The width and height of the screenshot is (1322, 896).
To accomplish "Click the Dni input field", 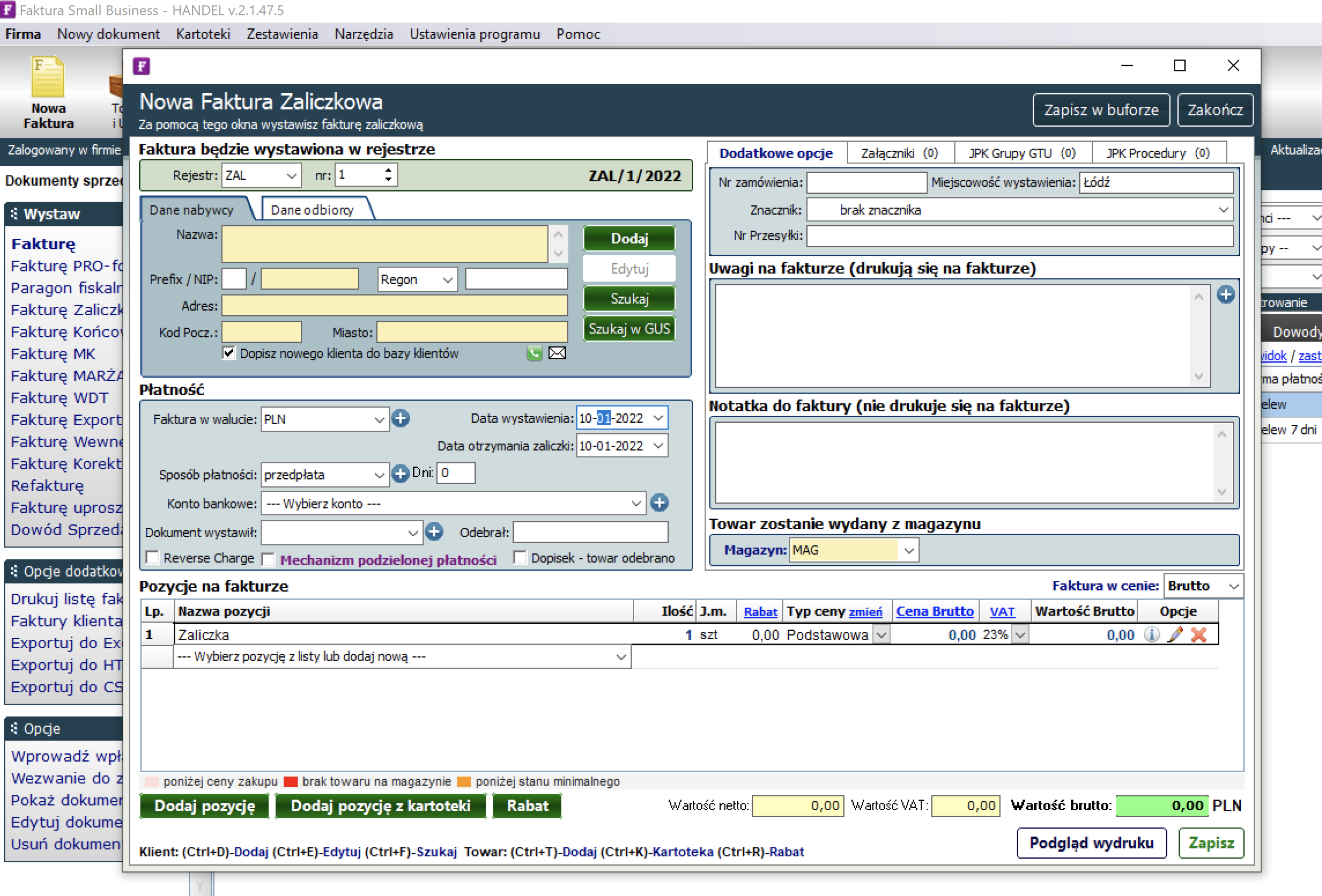I will click(x=456, y=473).
